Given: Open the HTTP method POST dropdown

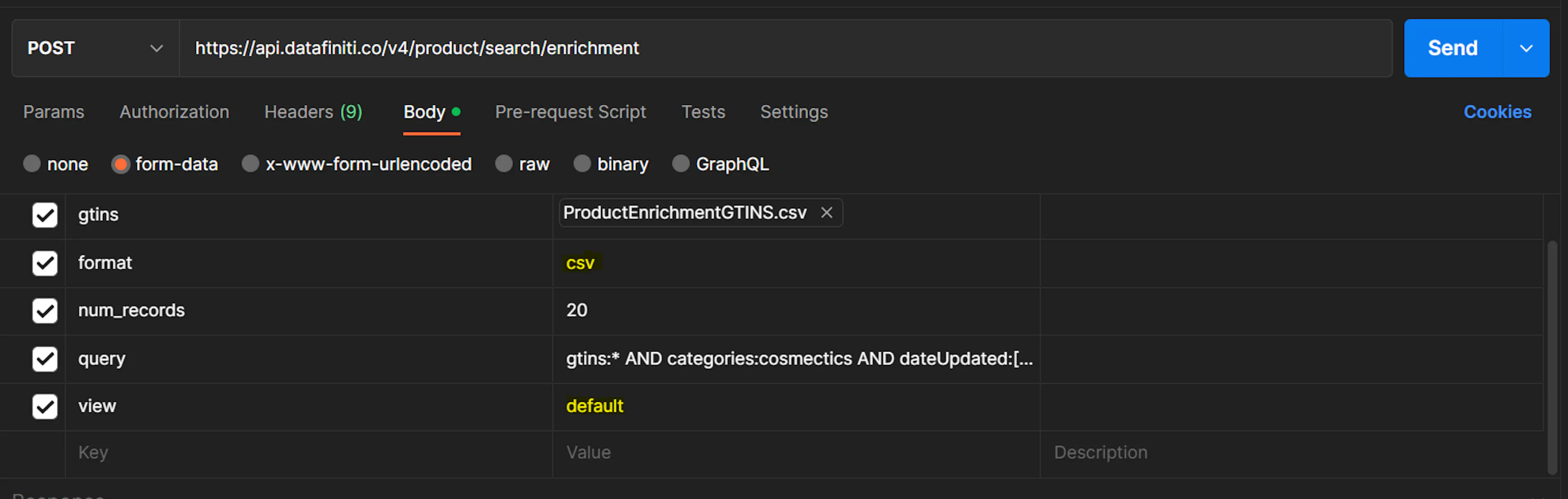Looking at the screenshot, I should click(95, 48).
